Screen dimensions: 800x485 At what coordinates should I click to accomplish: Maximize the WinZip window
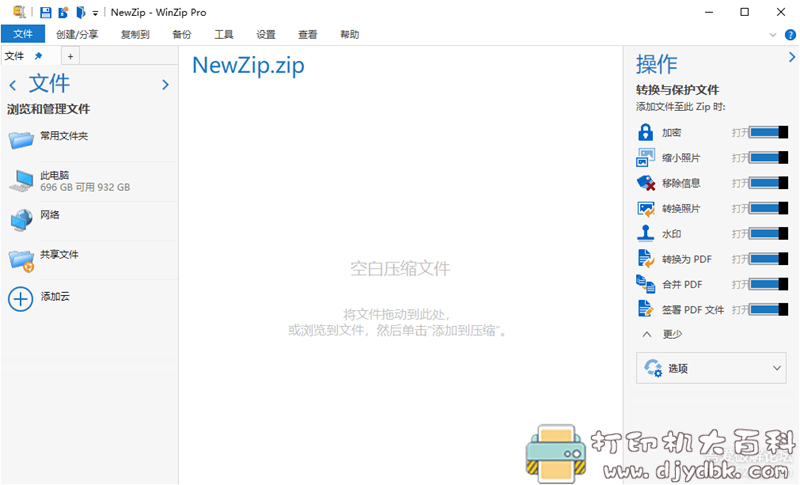click(x=744, y=12)
